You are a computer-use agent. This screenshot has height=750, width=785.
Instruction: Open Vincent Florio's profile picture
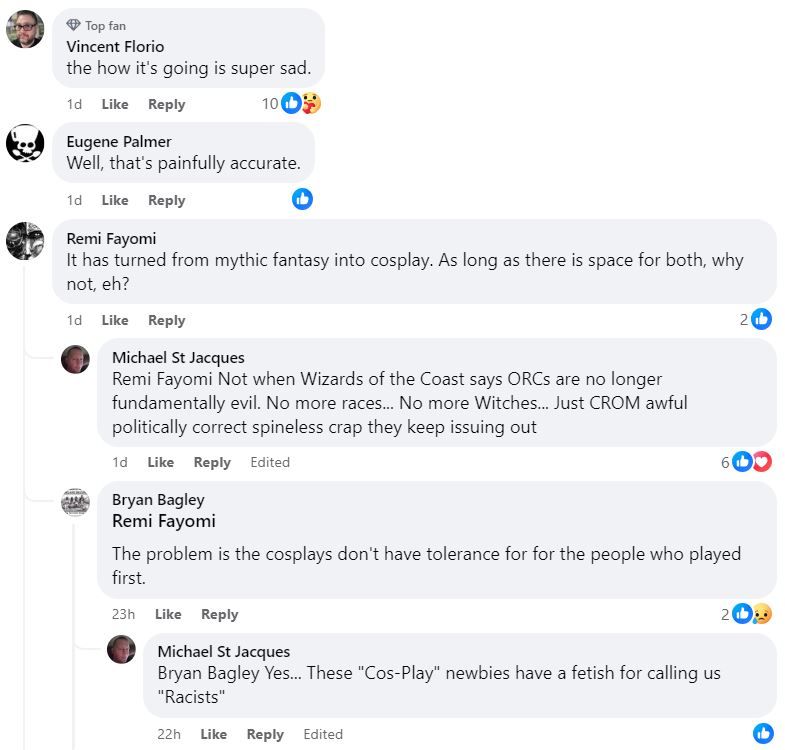(25, 30)
